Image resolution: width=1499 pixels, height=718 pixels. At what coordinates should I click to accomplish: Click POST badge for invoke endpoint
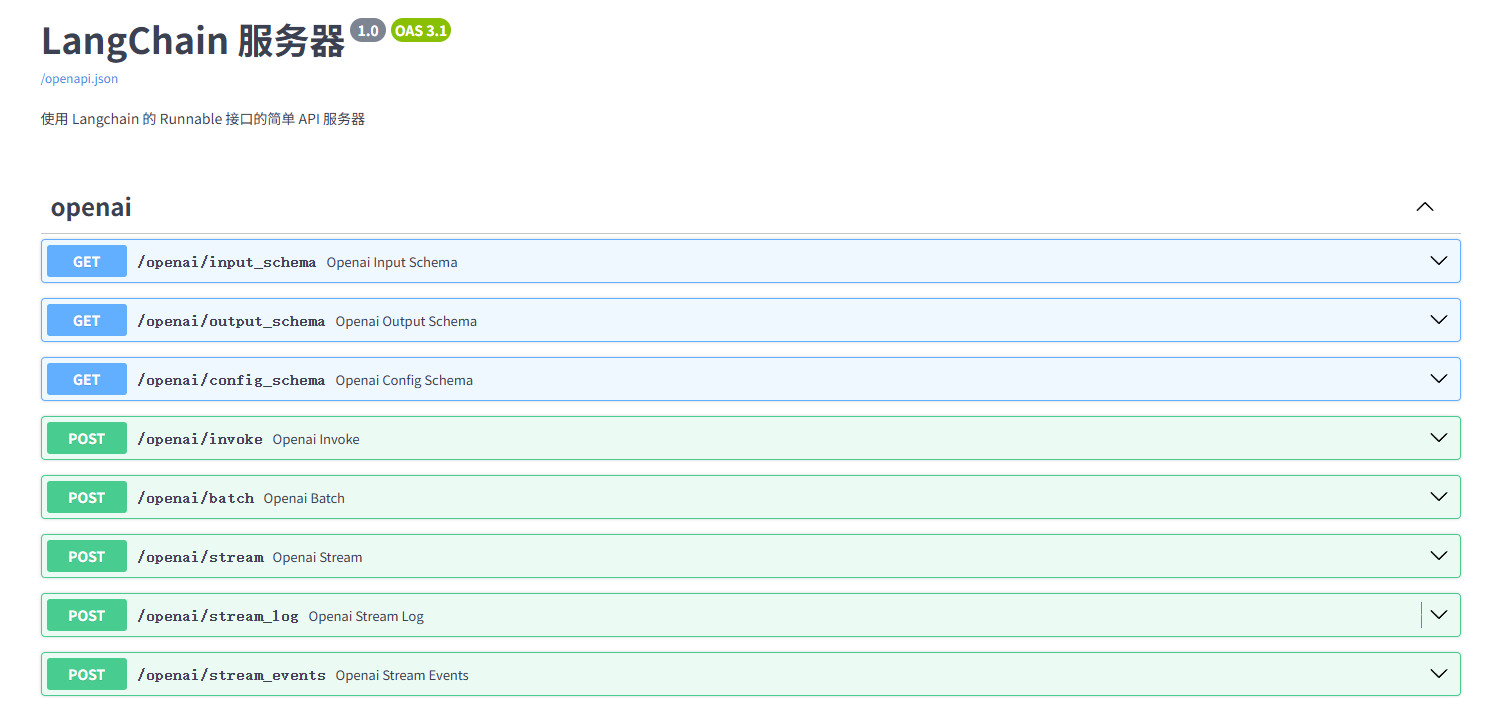click(x=87, y=438)
